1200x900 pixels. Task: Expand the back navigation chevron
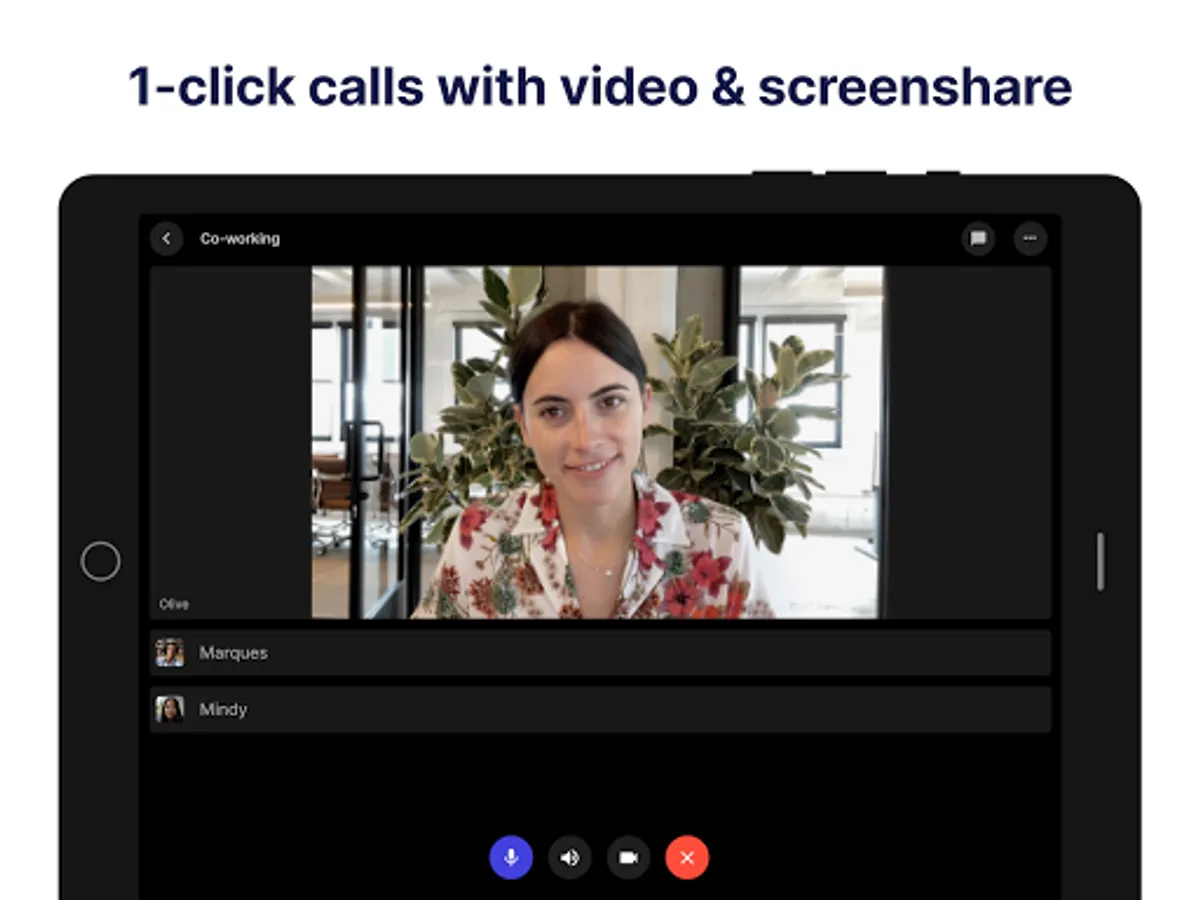pyautogui.click(x=166, y=239)
